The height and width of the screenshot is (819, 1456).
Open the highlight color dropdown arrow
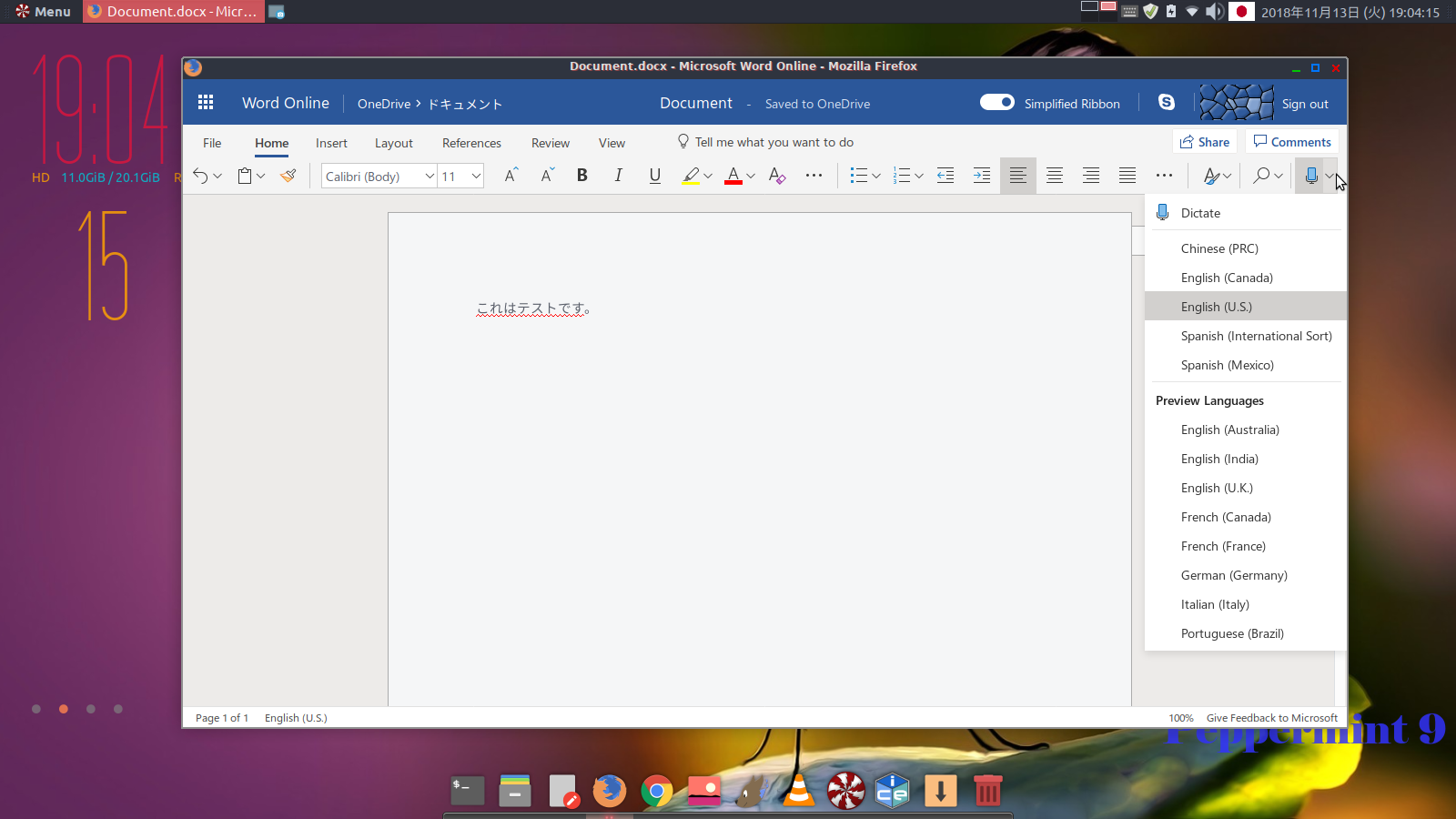[708, 176]
